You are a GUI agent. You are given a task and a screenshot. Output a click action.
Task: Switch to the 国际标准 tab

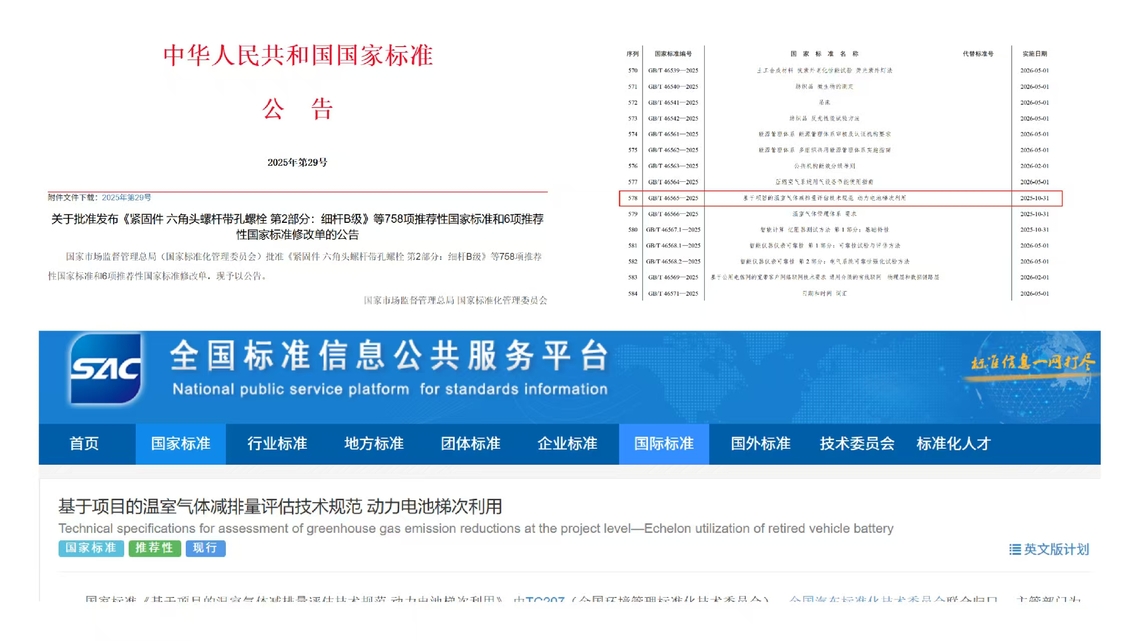[x=663, y=444]
